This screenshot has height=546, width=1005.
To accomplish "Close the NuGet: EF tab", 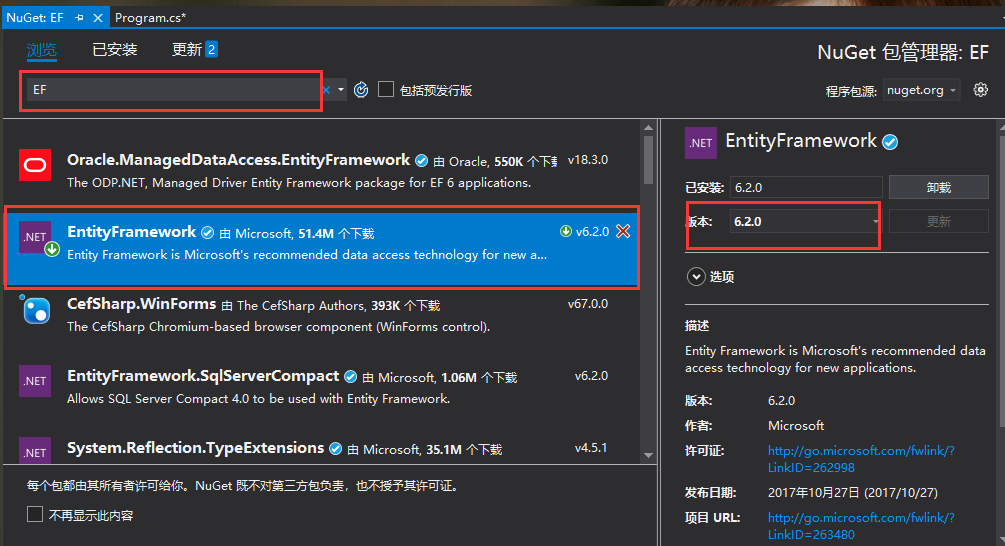I will coord(98,18).
